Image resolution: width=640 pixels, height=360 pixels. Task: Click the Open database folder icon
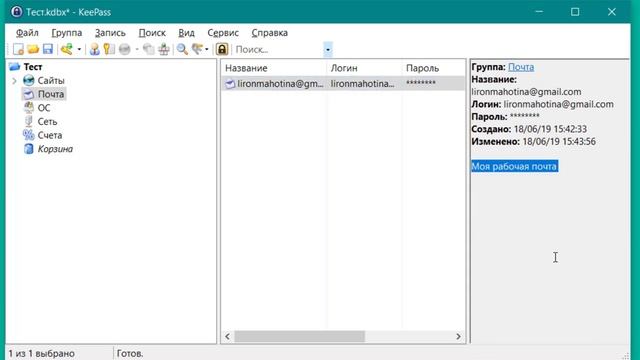click(33, 49)
